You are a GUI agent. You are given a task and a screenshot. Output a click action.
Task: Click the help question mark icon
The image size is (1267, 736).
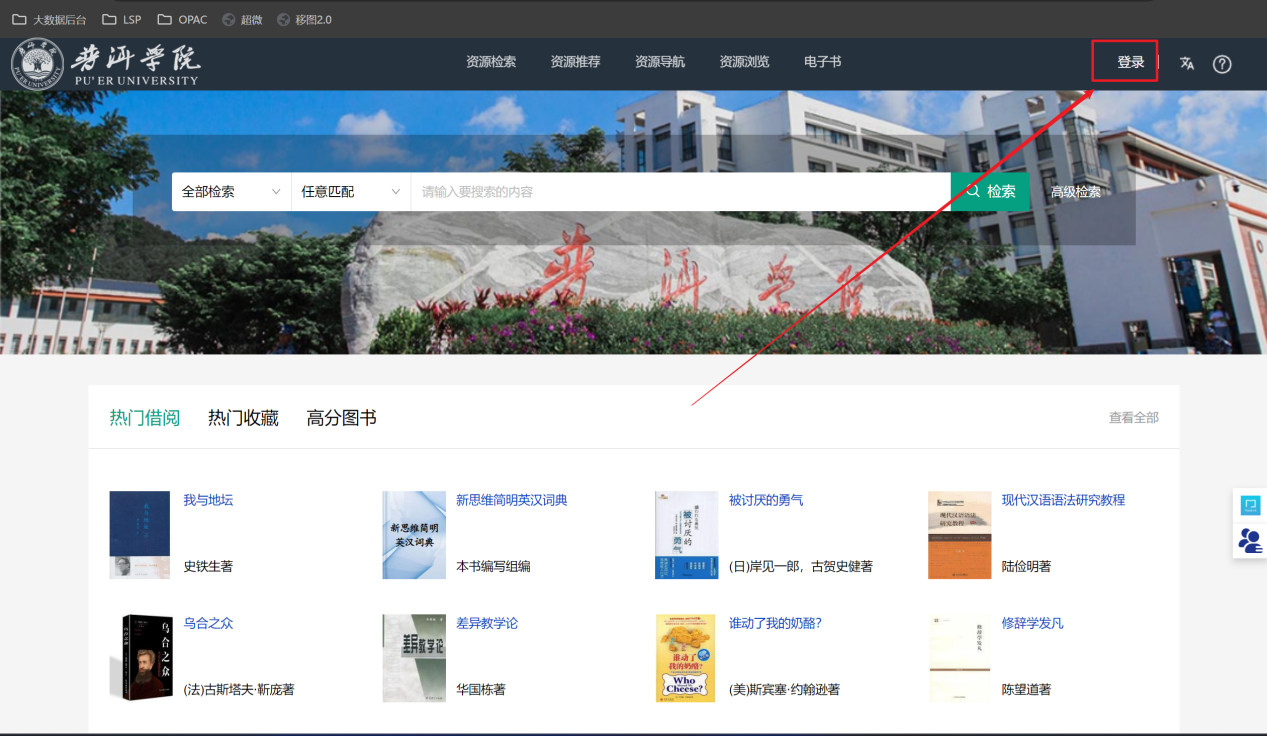(x=1222, y=64)
